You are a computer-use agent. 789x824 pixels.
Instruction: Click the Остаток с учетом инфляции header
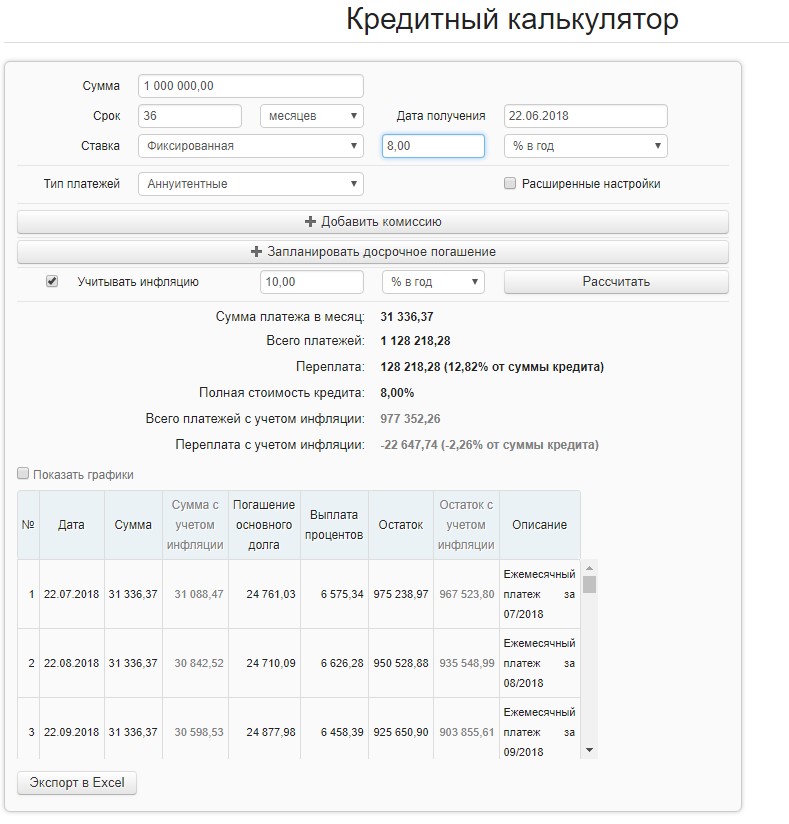tap(466, 525)
